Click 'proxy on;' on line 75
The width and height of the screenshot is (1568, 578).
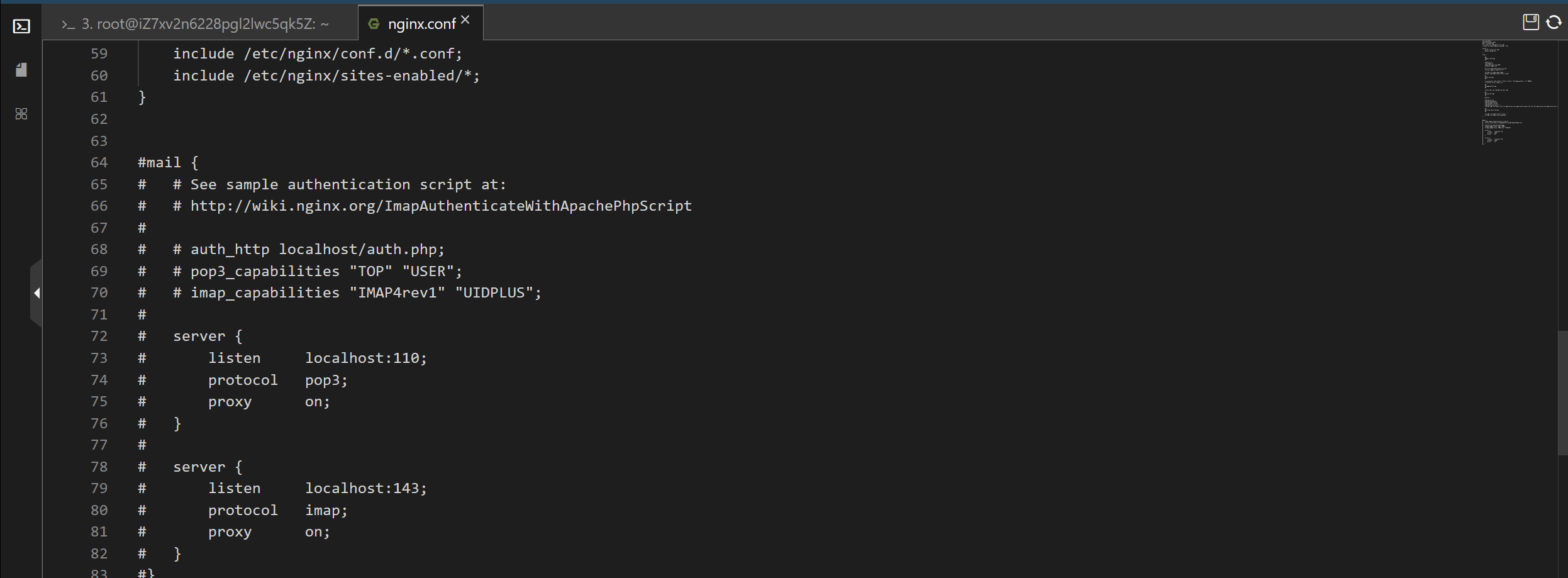point(269,402)
